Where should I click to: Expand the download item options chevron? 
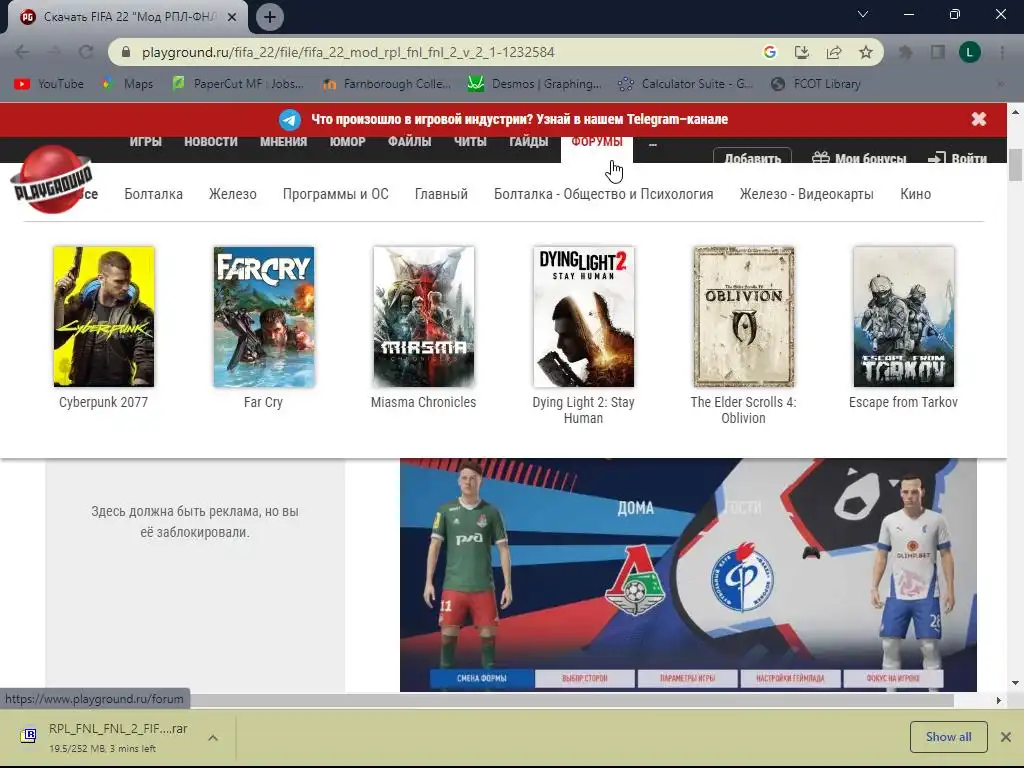(213, 738)
